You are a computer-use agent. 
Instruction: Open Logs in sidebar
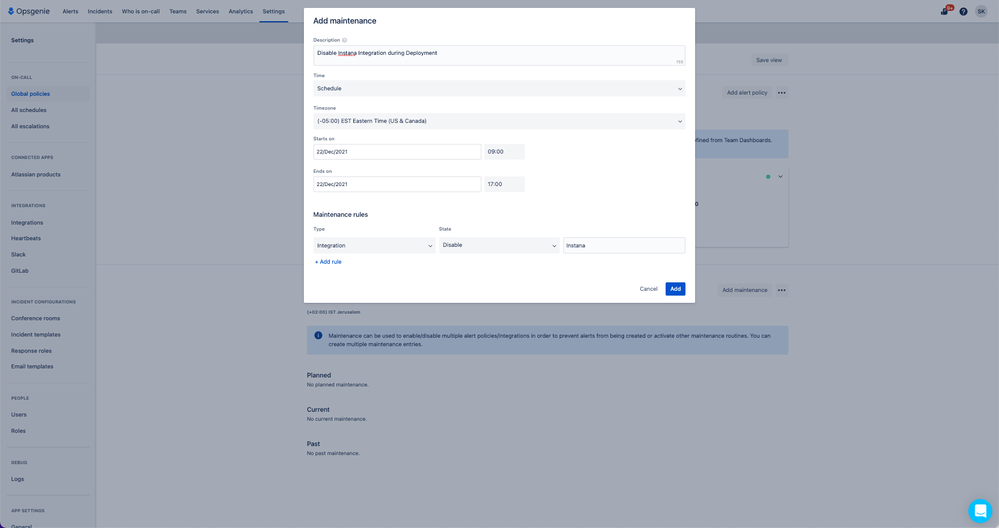pos(17,479)
